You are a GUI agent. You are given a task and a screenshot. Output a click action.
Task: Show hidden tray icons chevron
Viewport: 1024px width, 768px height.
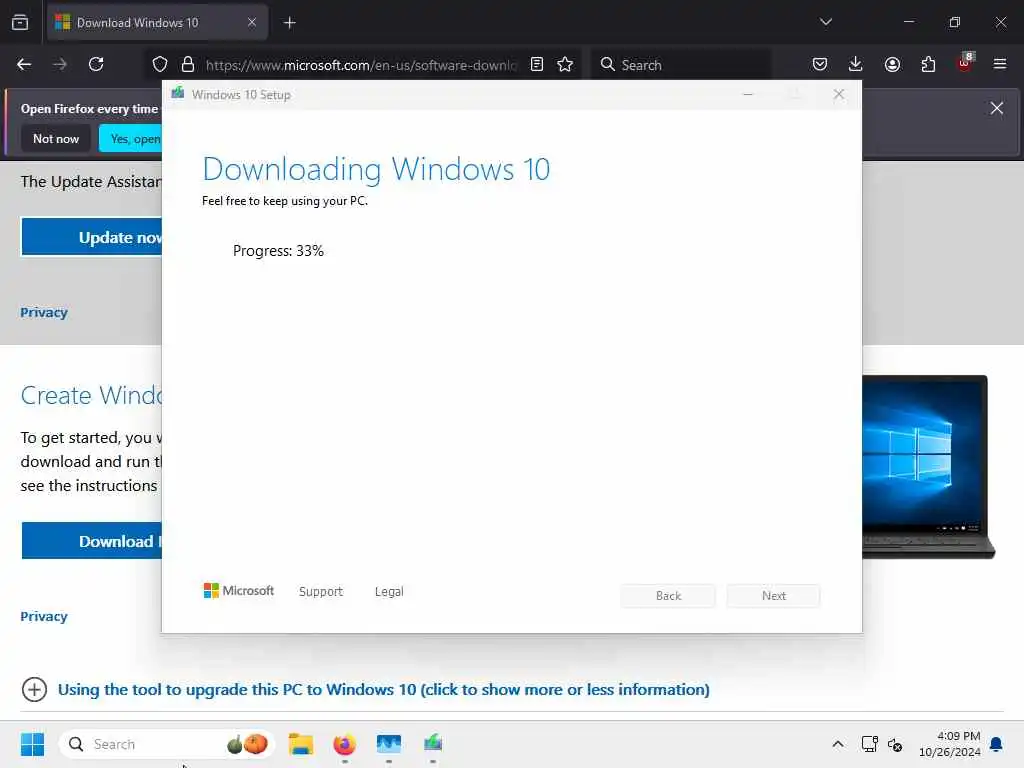pos(838,744)
